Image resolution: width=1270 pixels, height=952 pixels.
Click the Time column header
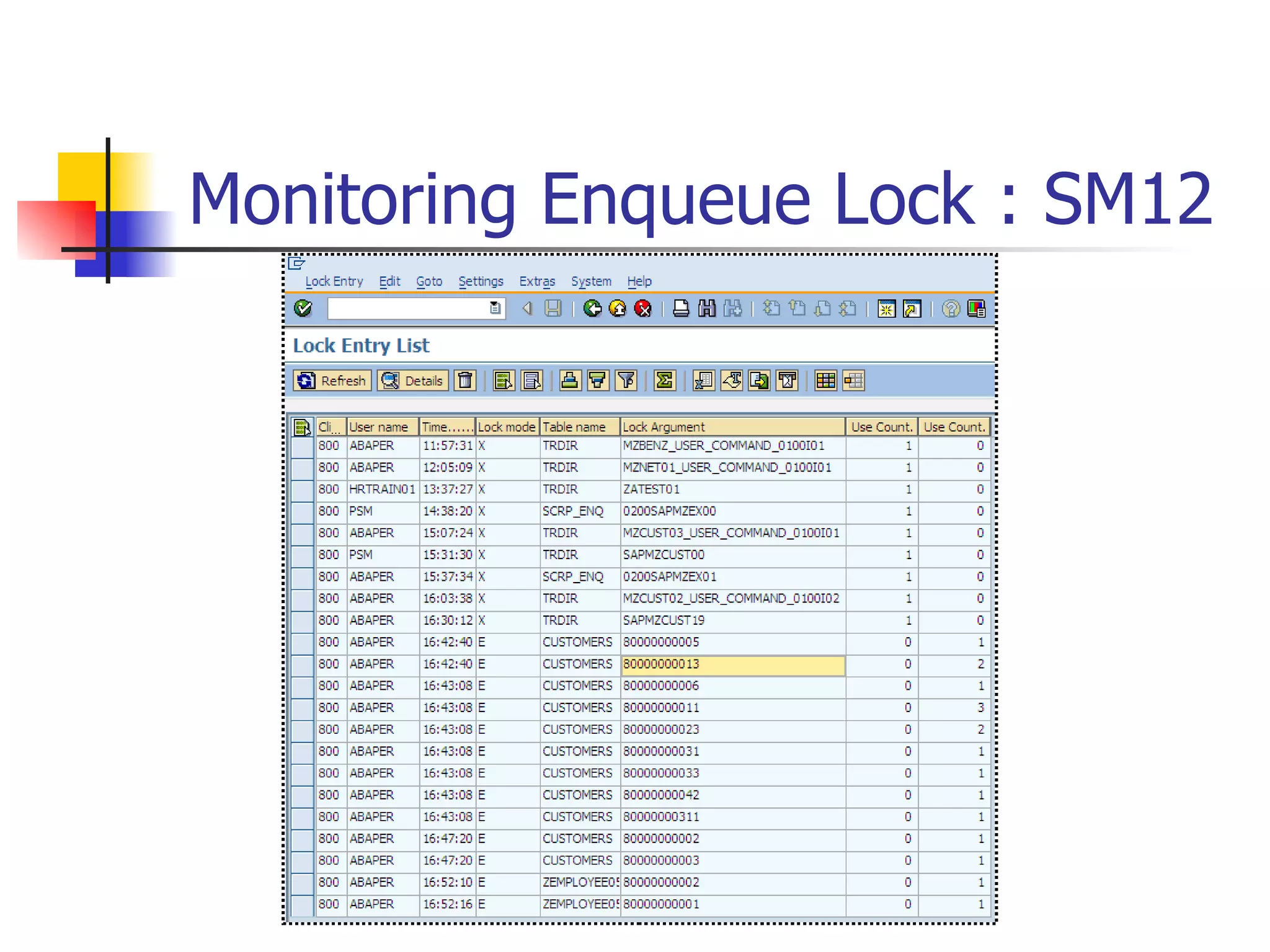pos(447,427)
